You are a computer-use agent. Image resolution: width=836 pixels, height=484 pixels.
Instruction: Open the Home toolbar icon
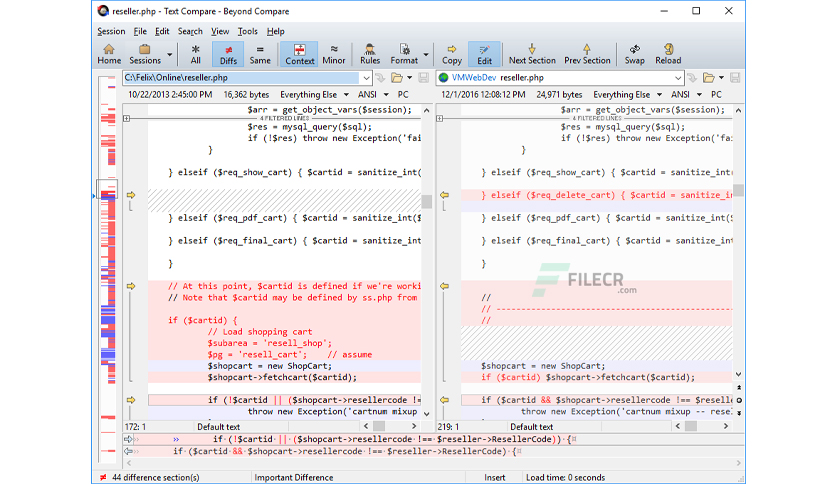(x=109, y=54)
